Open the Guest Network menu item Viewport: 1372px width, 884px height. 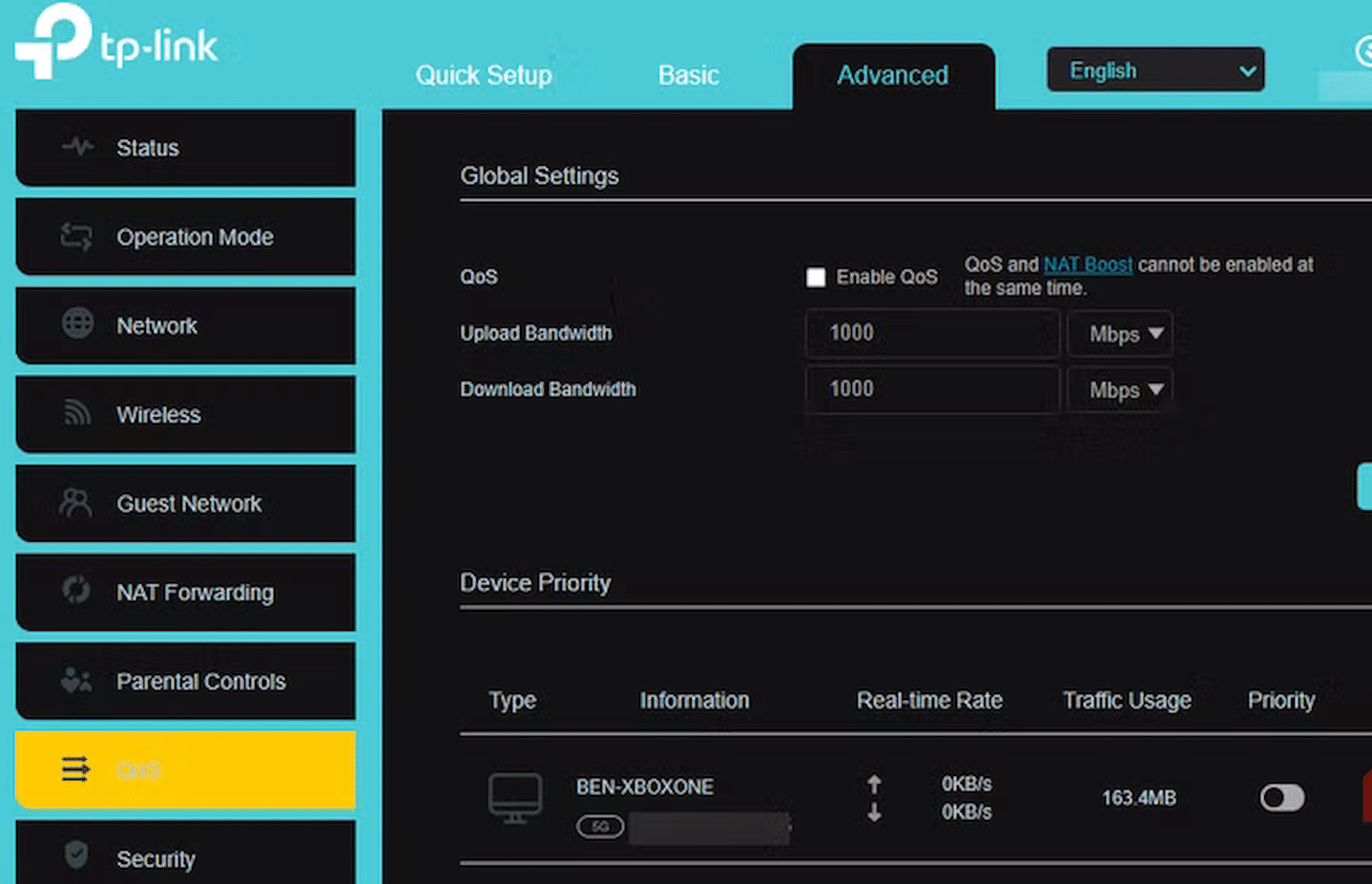coord(185,504)
